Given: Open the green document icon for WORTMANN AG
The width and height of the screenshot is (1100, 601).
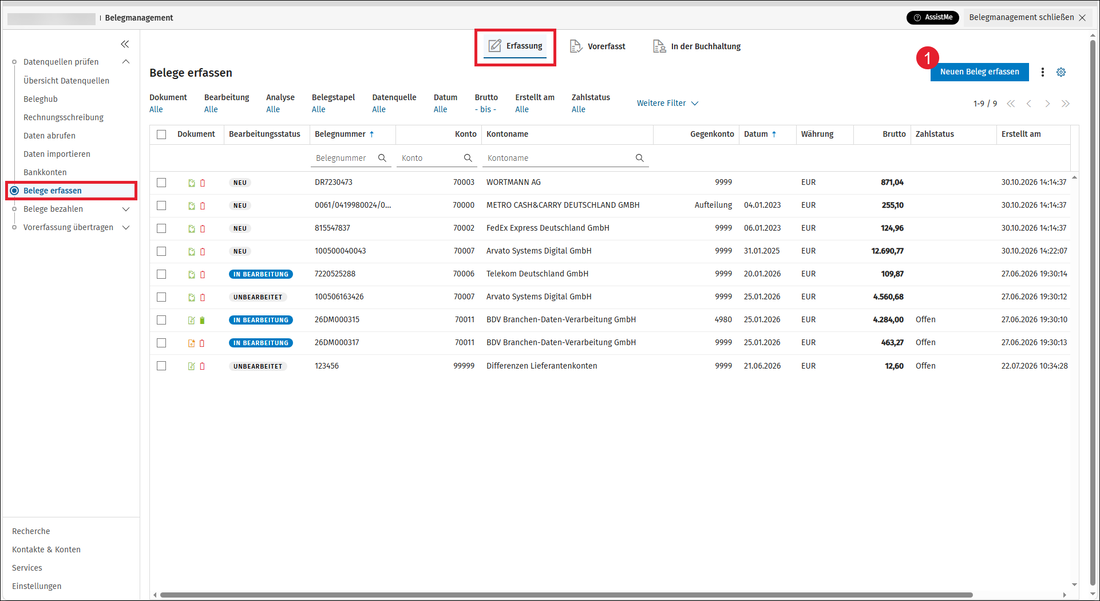Looking at the screenshot, I should pos(192,183).
